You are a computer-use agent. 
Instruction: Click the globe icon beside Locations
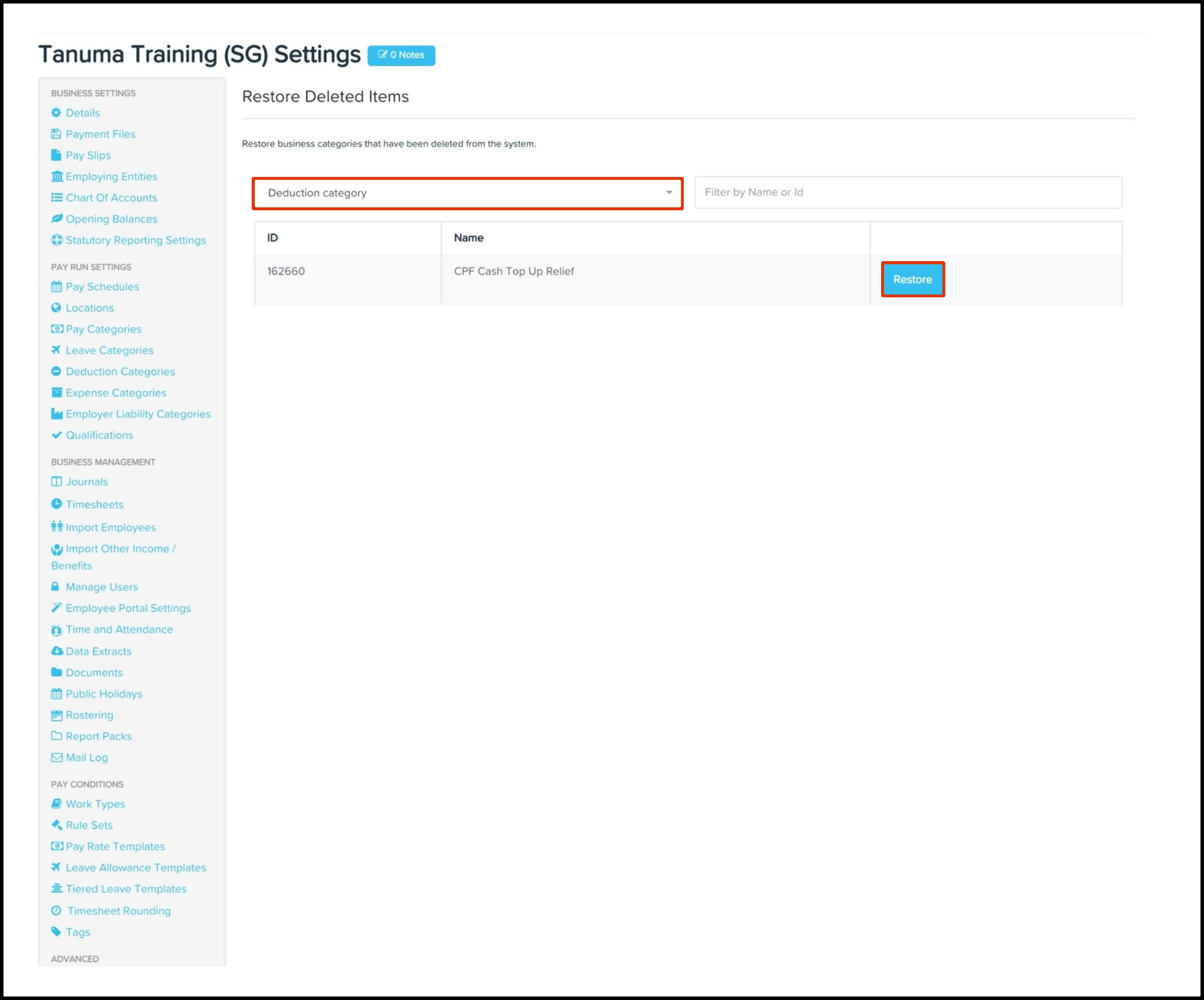56,308
